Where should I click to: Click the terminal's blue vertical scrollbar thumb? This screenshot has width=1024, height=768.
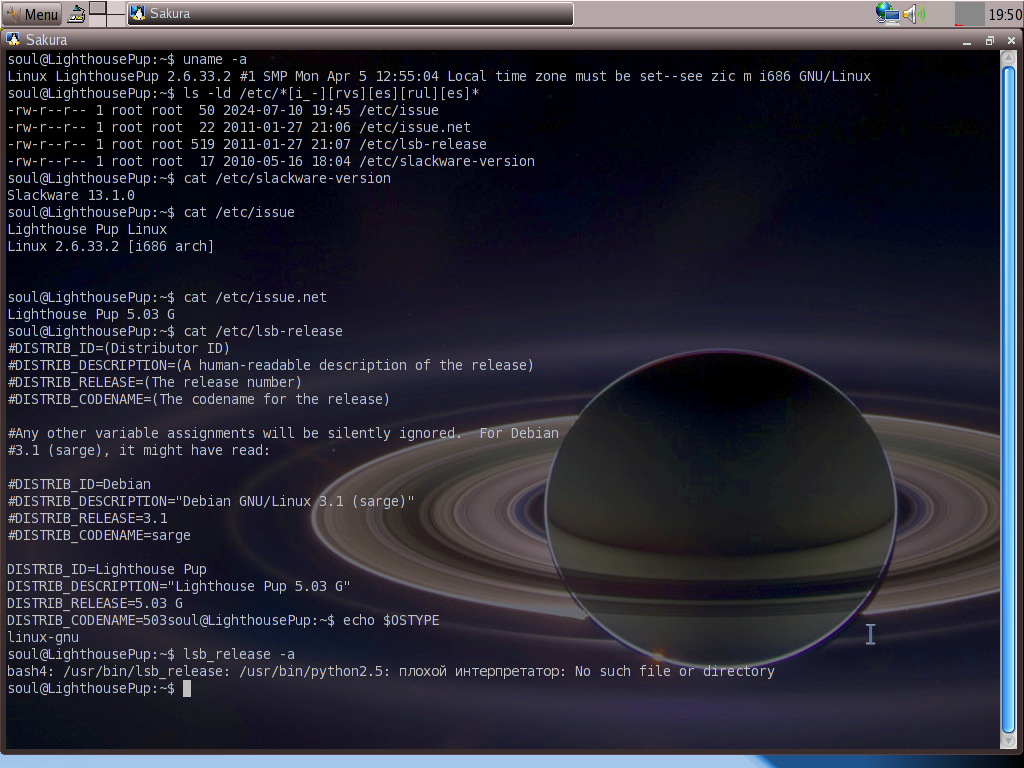pos(1008,400)
